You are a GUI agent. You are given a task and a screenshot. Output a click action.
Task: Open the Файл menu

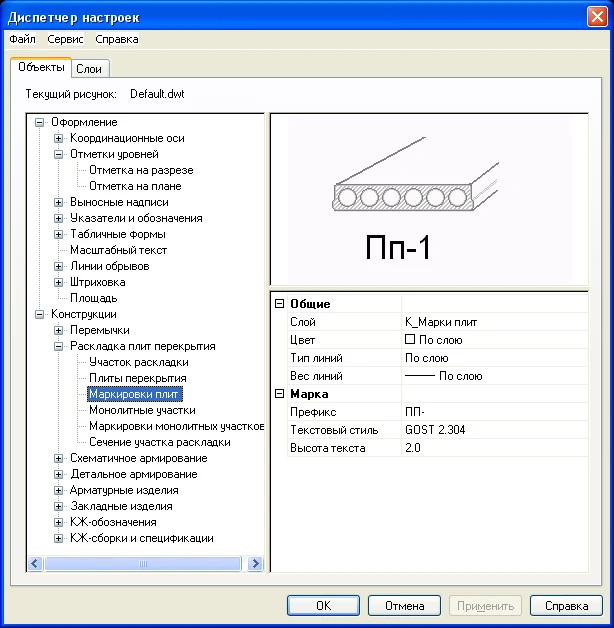pyautogui.click(x=22, y=39)
